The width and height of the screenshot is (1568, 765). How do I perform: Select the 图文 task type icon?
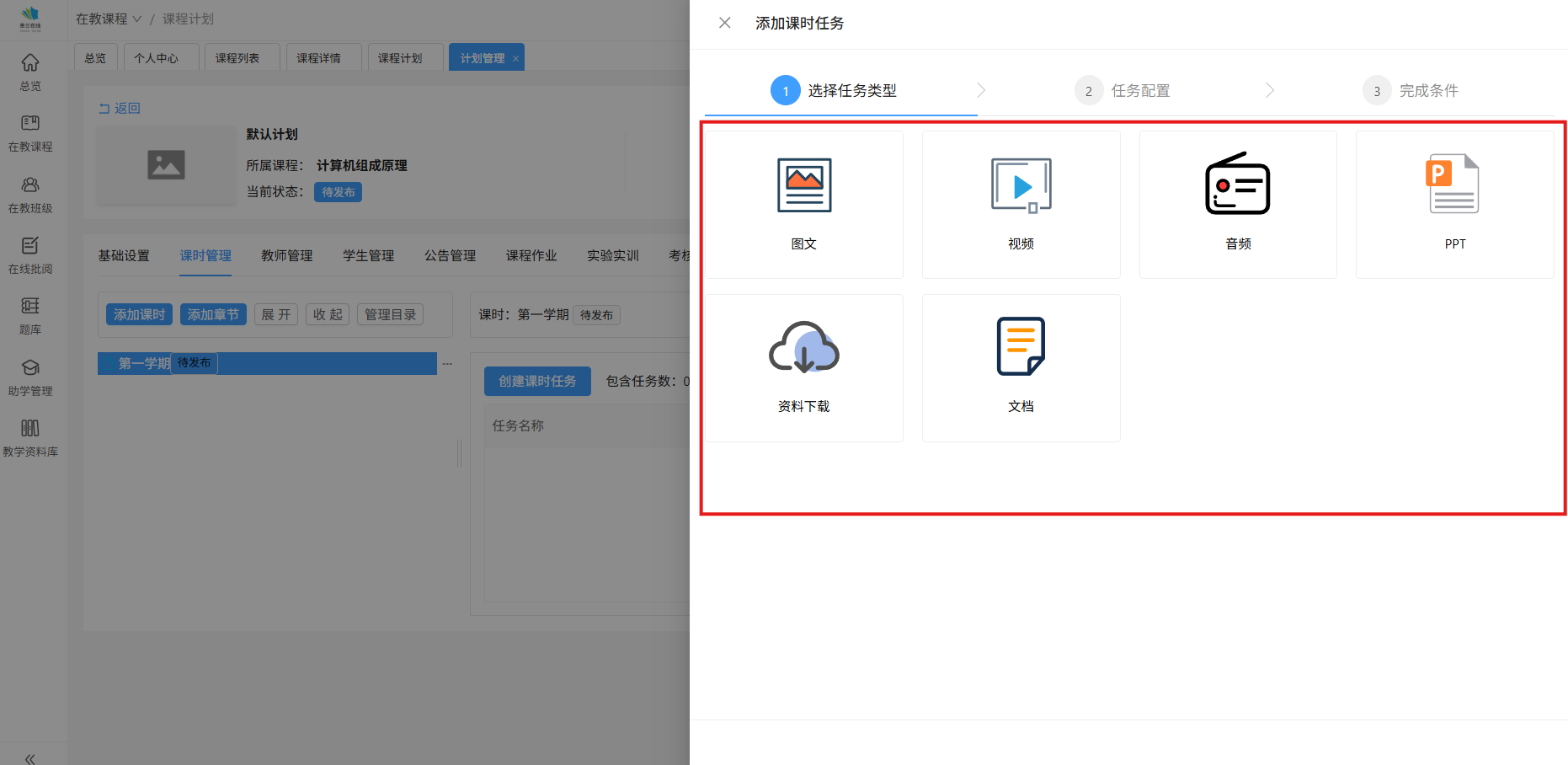[803, 185]
